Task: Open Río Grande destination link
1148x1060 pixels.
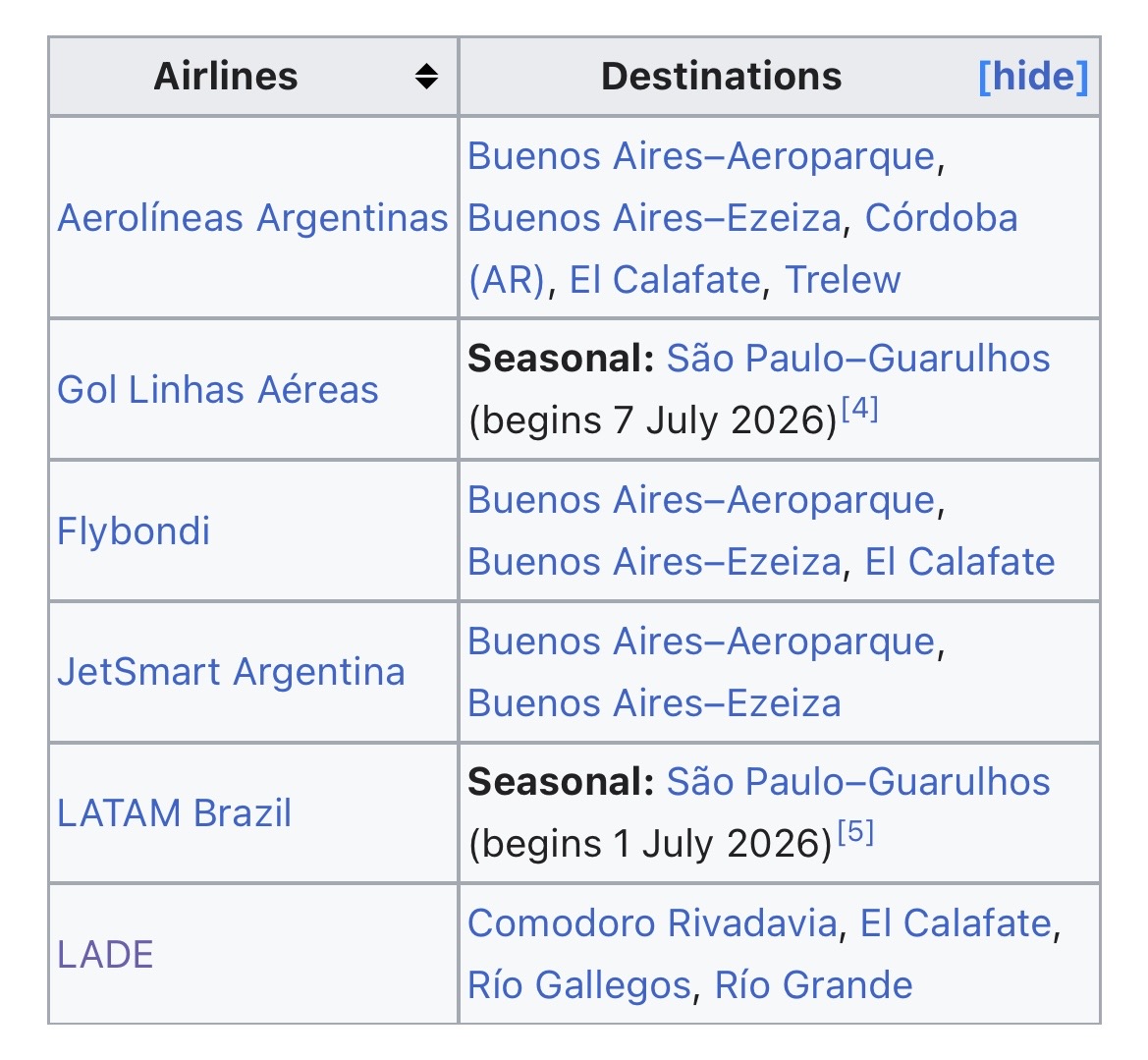Action: (x=814, y=985)
